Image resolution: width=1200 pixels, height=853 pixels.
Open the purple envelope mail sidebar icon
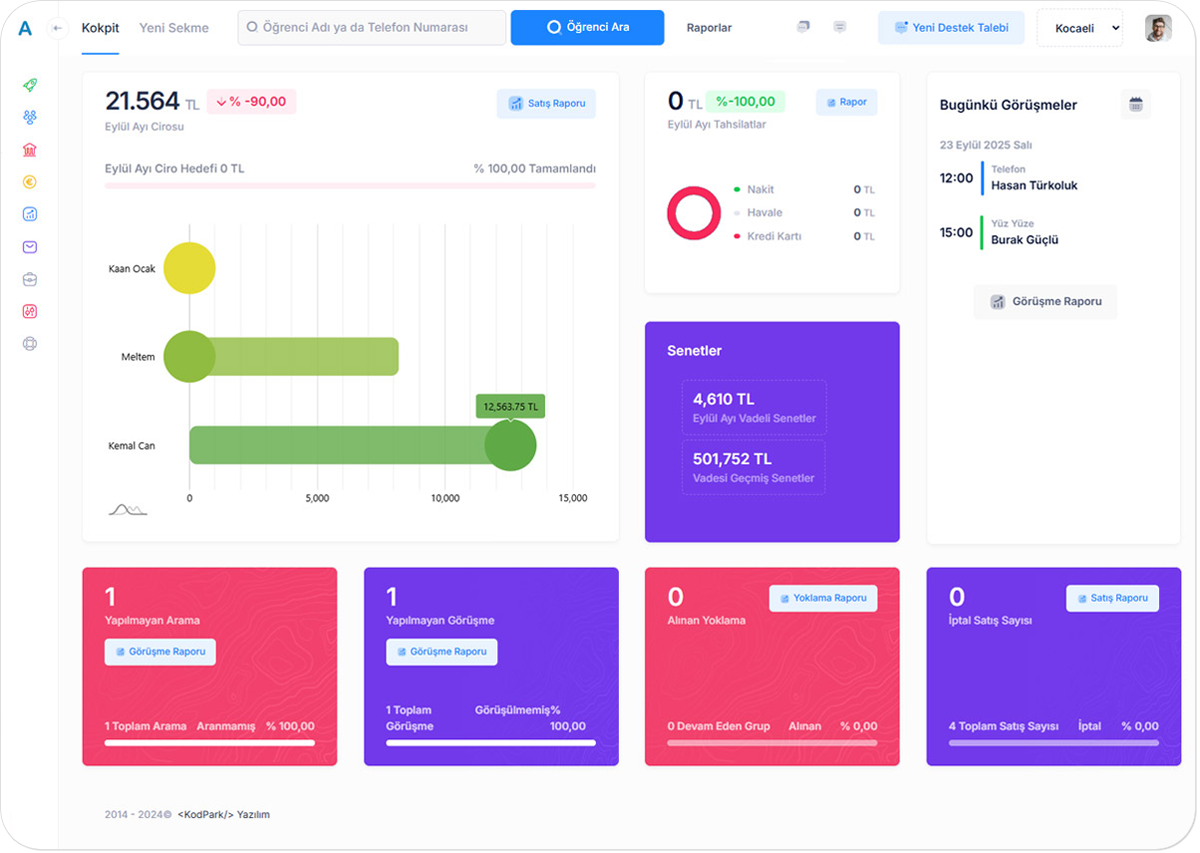(30, 247)
